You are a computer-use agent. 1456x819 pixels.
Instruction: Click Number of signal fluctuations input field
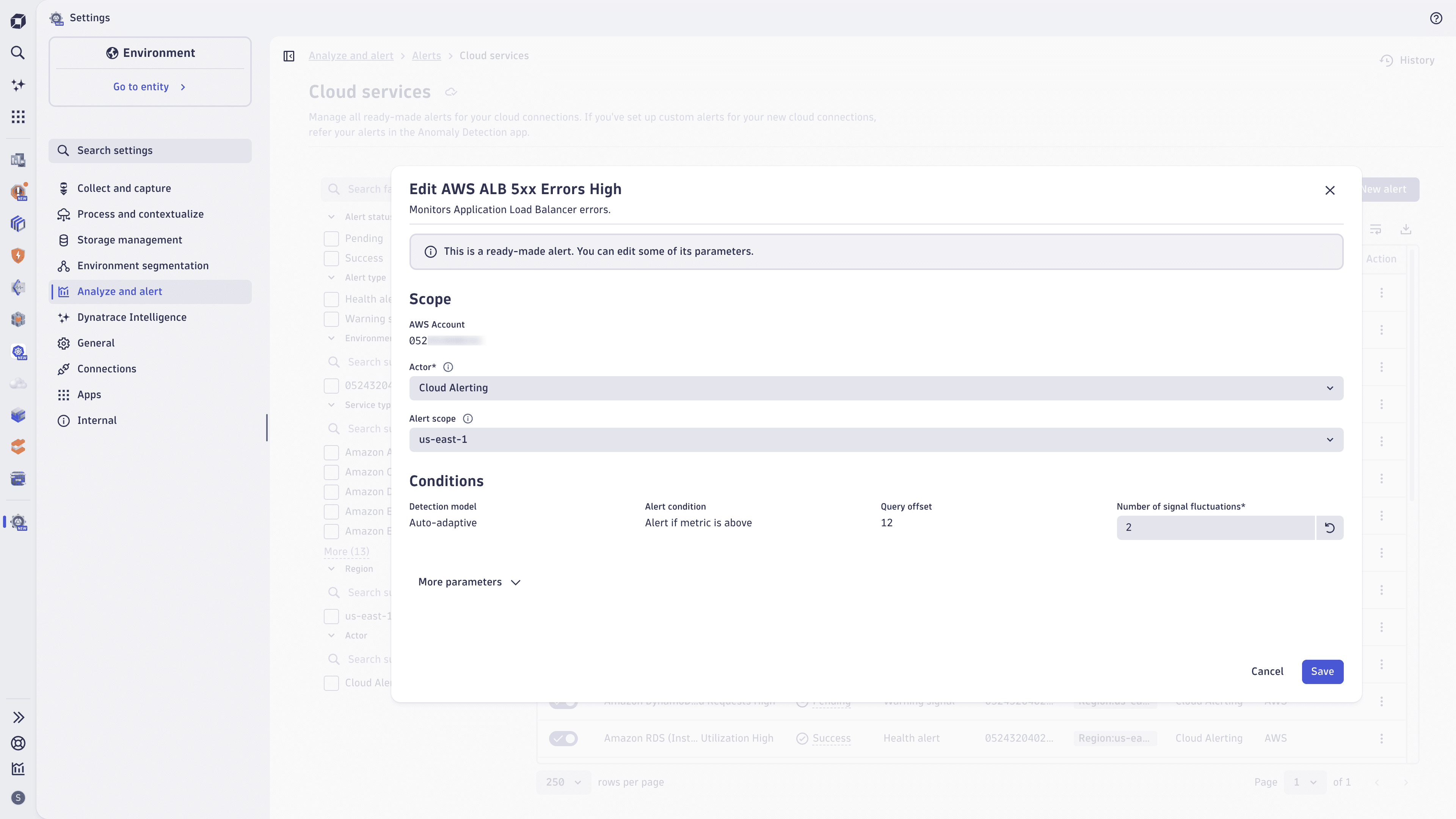(1214, 527)
